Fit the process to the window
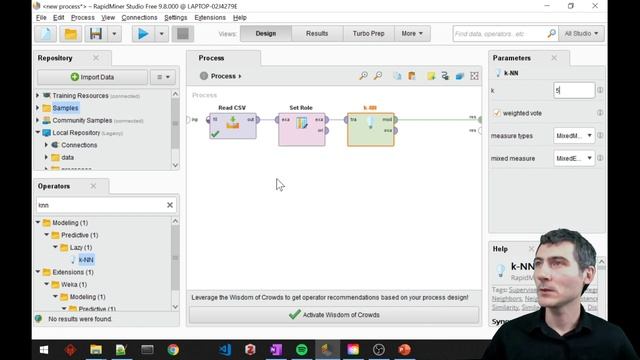 point(474,76)
